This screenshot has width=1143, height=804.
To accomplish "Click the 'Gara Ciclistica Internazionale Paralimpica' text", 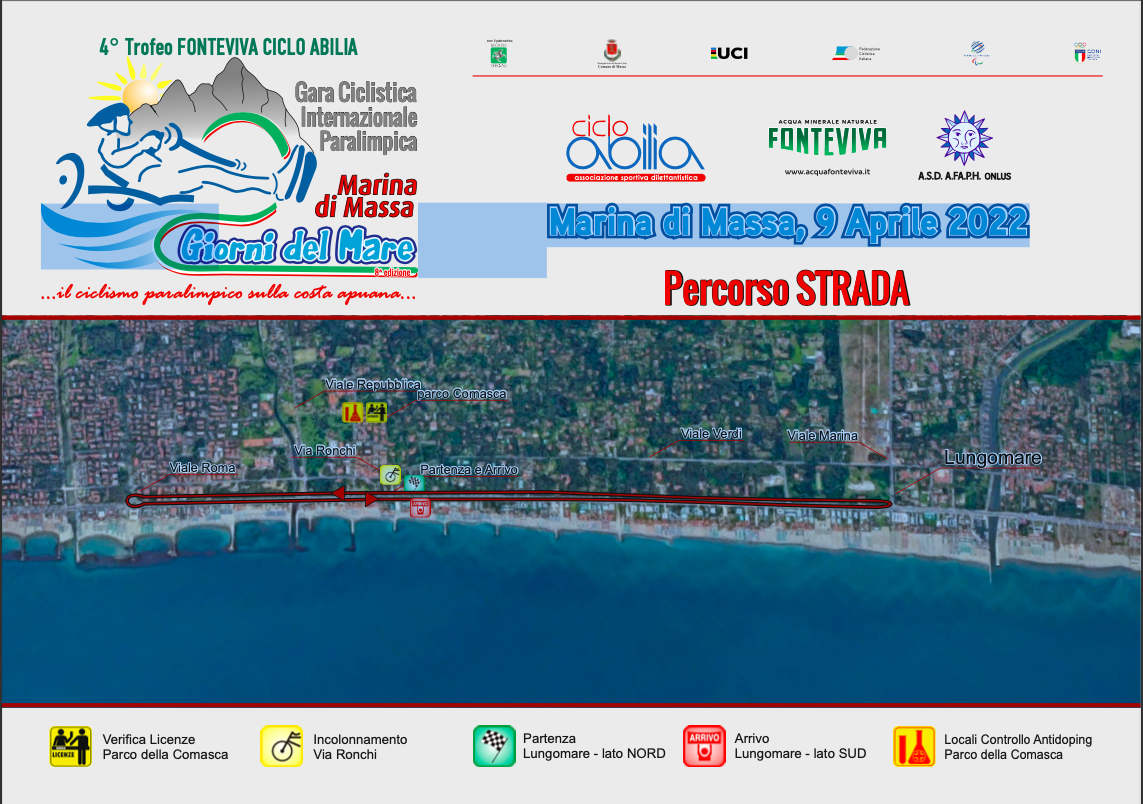I will coord(356,117).
